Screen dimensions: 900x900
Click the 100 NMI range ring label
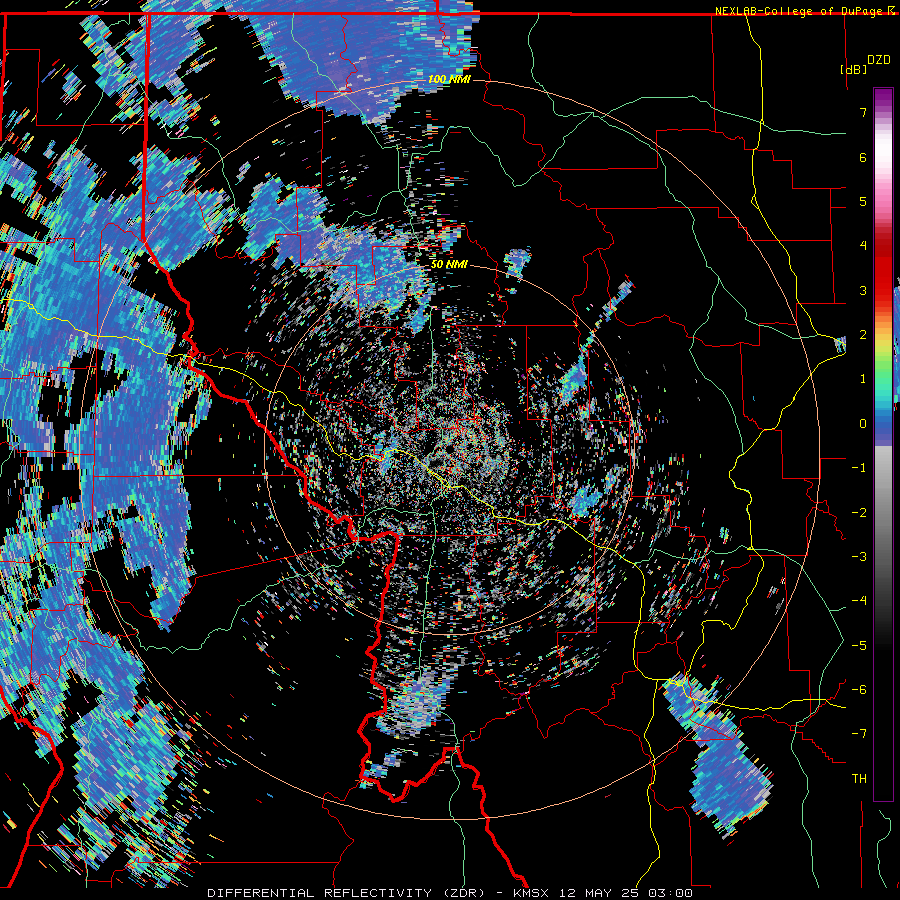tap(449, 79)
